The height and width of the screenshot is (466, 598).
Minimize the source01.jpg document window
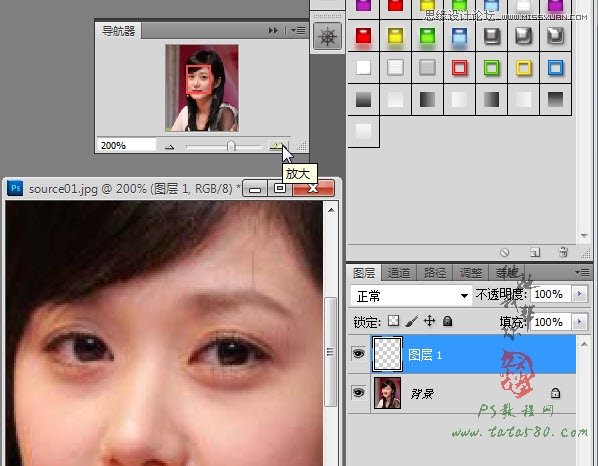pyautogui.click(x=255, y=189)
